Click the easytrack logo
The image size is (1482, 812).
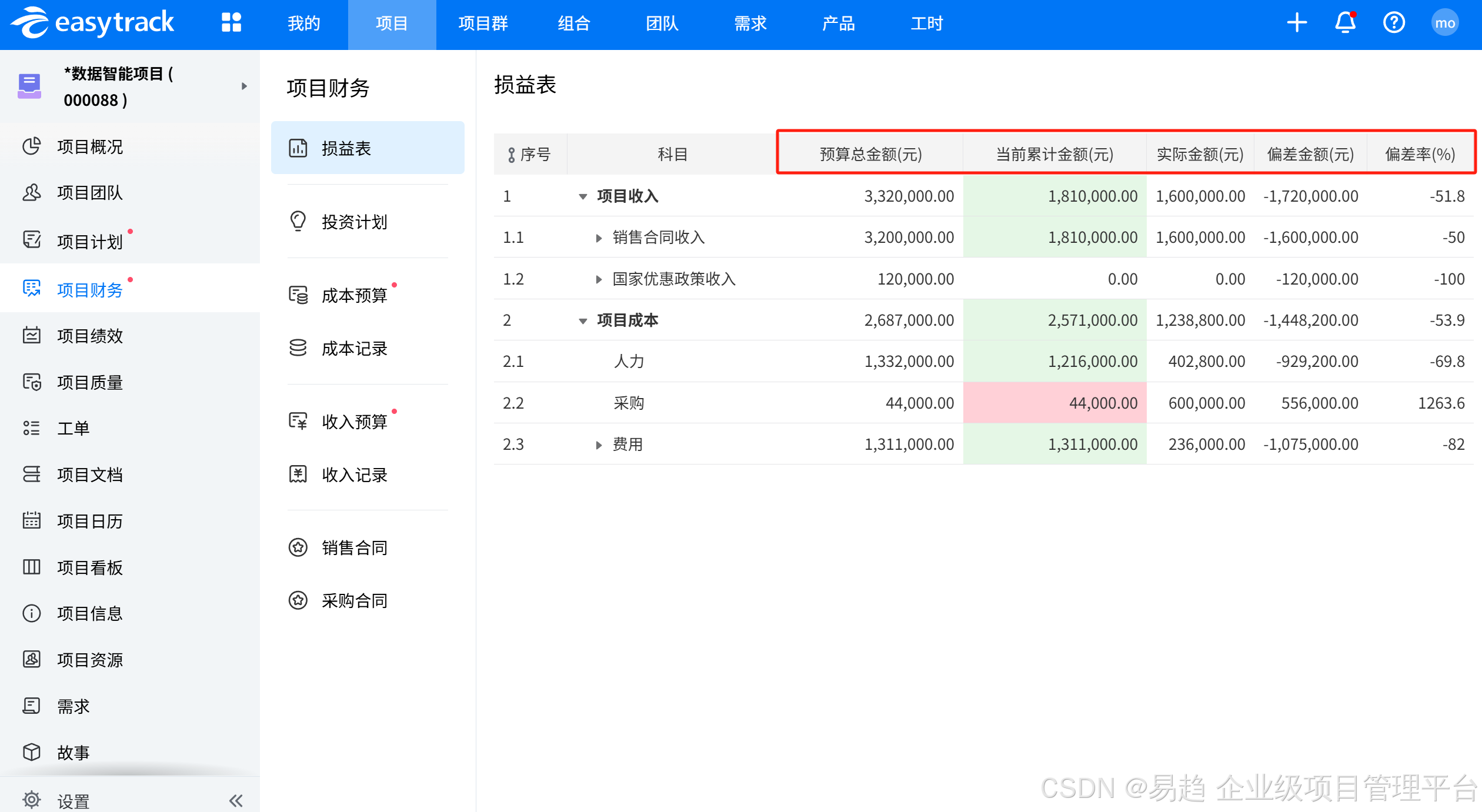[93, 23]
